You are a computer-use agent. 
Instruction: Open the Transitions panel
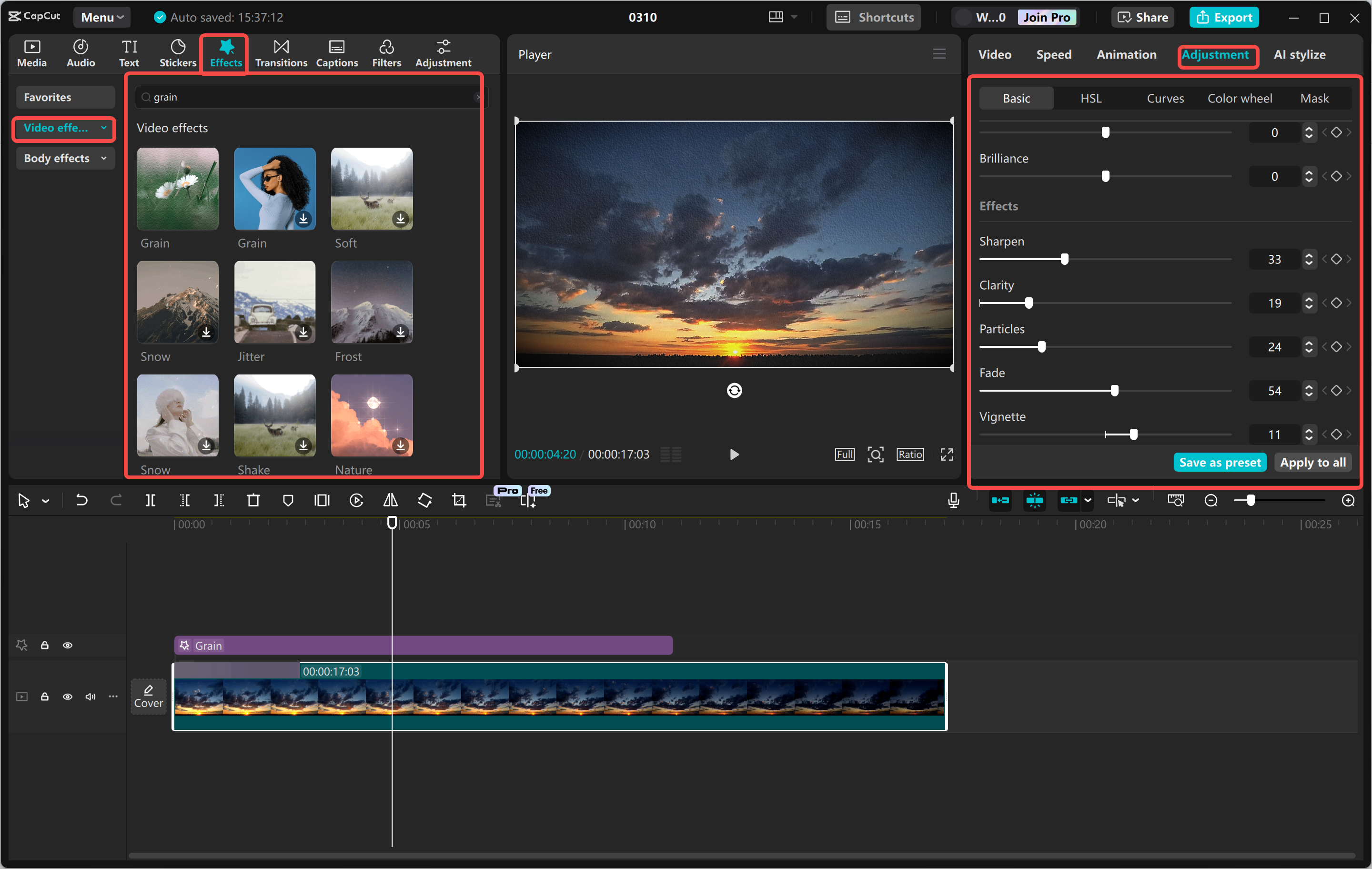[x=281, y=53]
